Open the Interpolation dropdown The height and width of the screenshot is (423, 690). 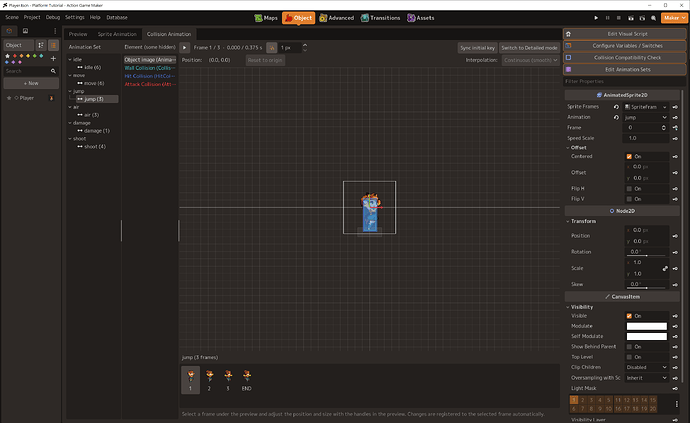[530, 60]
